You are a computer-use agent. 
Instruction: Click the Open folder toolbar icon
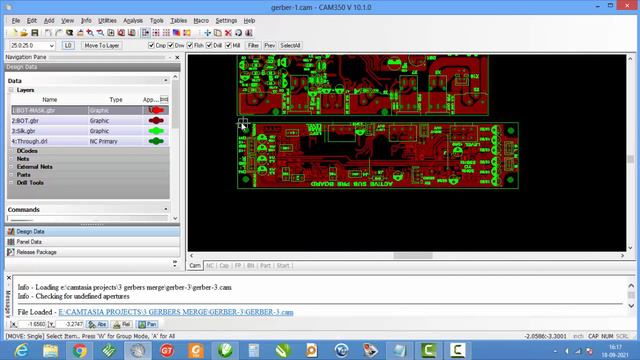[x=24, y=33]
